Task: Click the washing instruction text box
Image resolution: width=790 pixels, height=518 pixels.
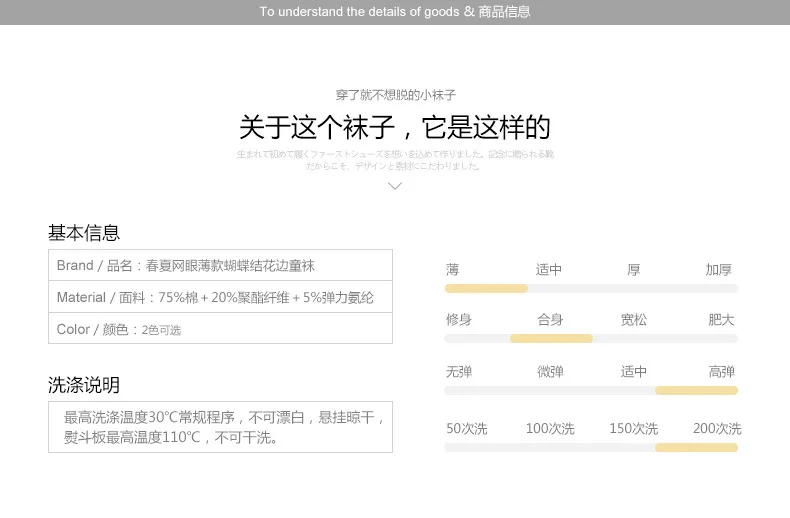Action: pyautogui.click(x=220, y=427)
